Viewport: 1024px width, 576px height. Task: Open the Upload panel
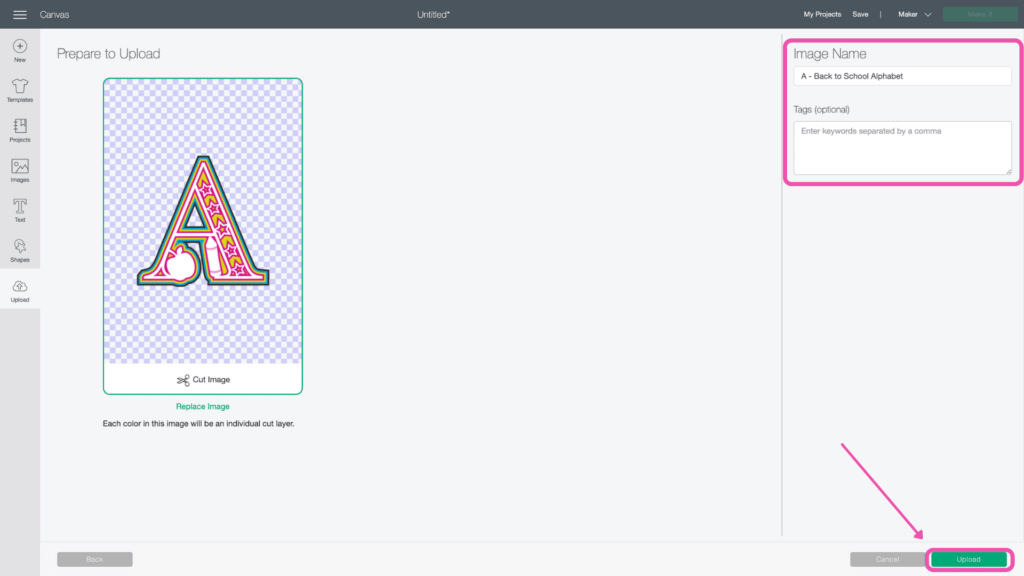tap(20, 291)
